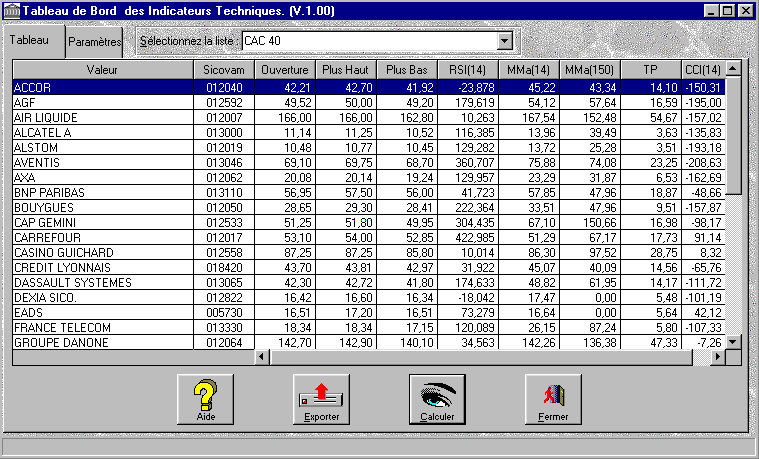Click the up arrow of the table's vertical scrollbar

[x=733, y=69]
